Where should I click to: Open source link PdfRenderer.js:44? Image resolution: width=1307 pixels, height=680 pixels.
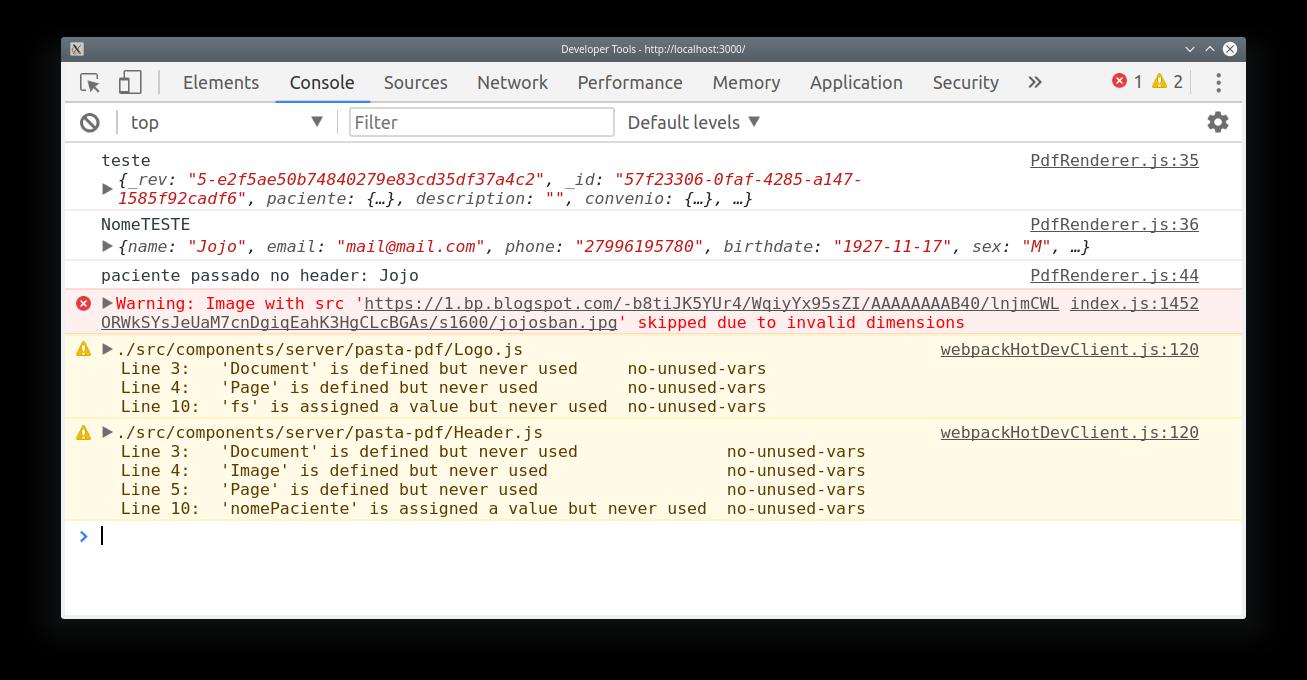point(1114,275)
